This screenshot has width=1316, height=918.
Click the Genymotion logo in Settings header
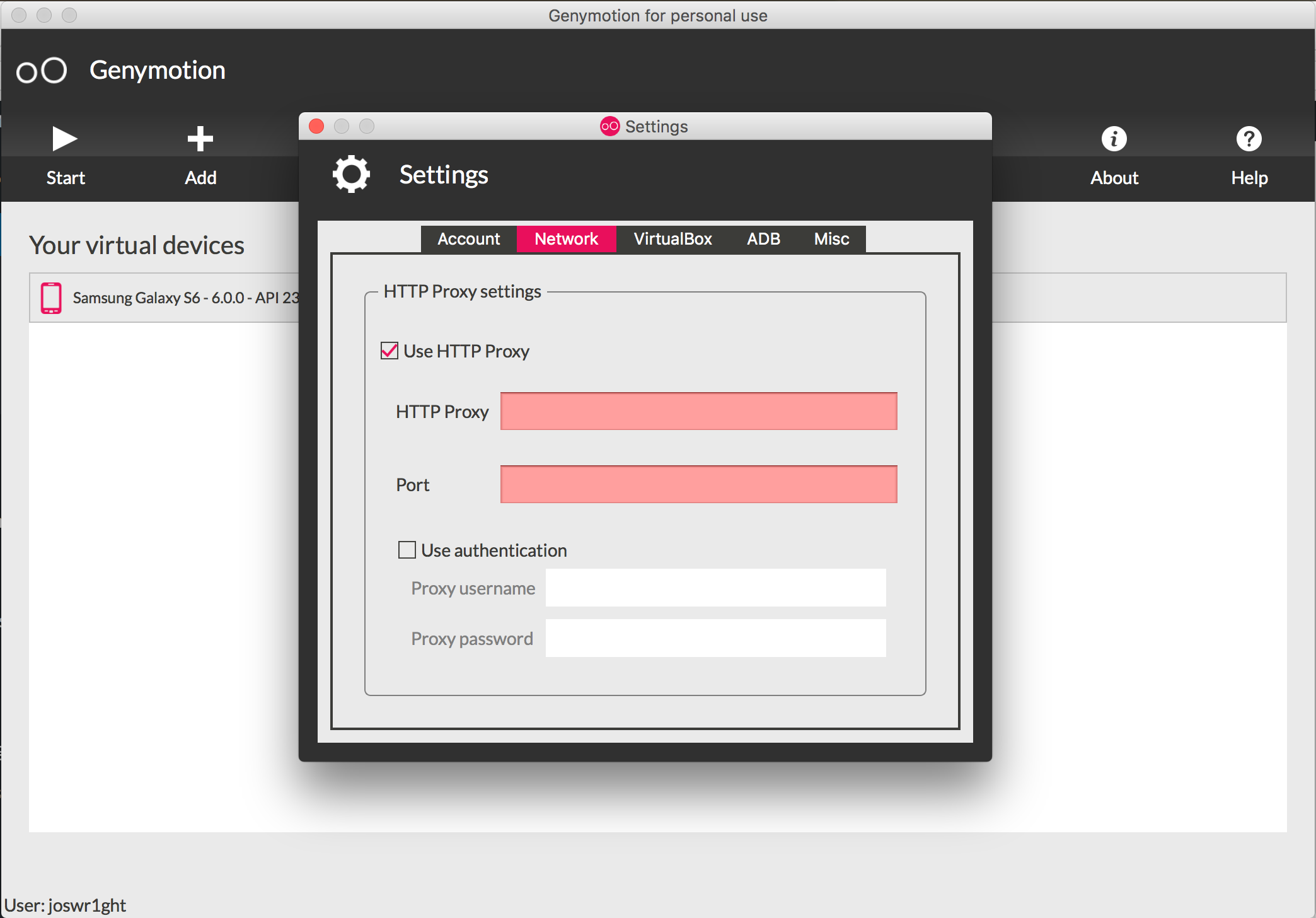pos(611,126)
